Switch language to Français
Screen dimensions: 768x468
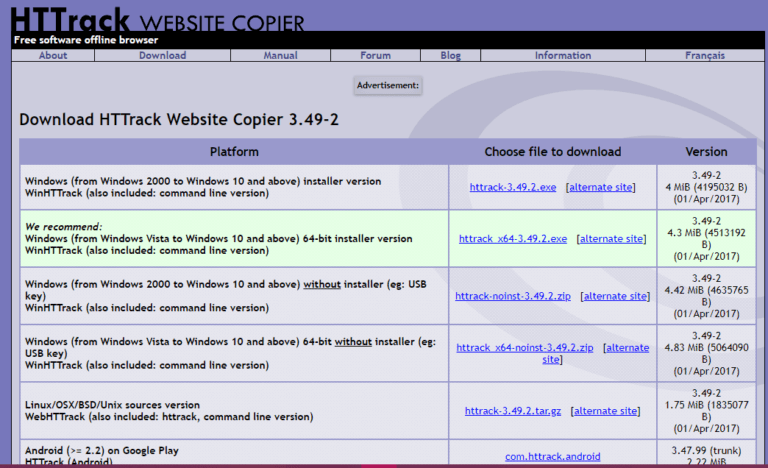[705, 56]
